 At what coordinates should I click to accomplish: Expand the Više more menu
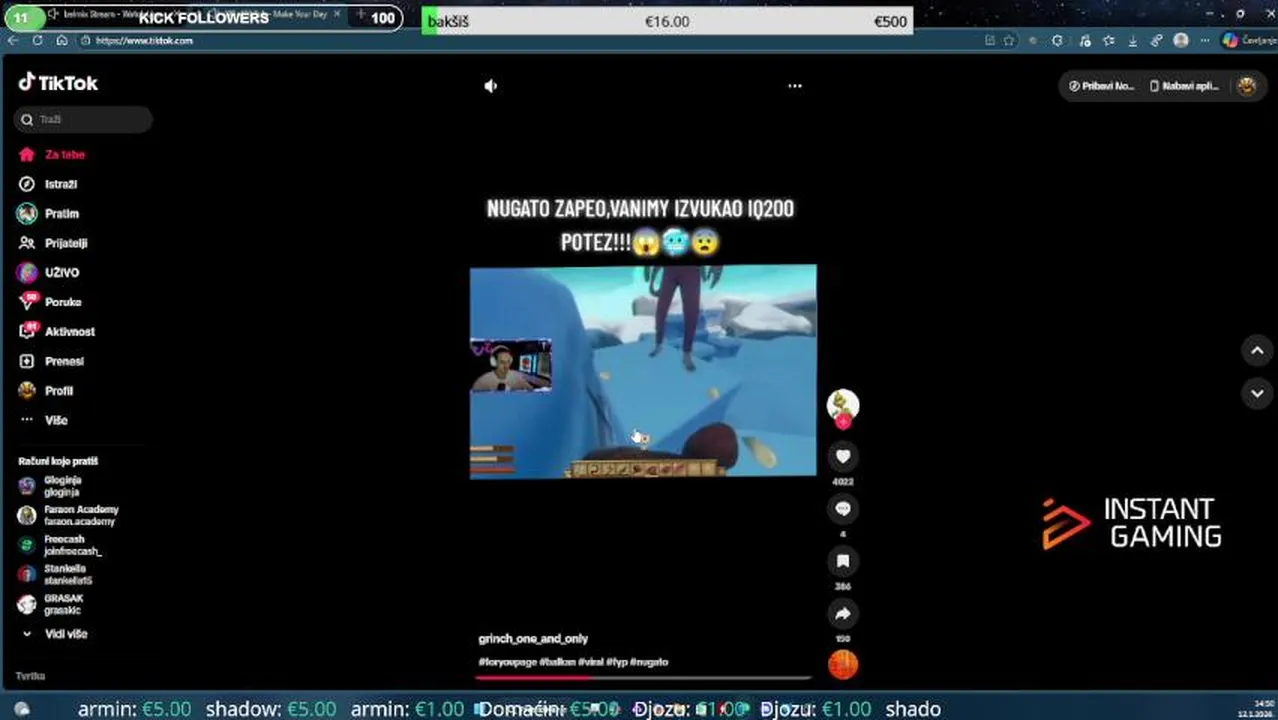(x=43, y=420)
